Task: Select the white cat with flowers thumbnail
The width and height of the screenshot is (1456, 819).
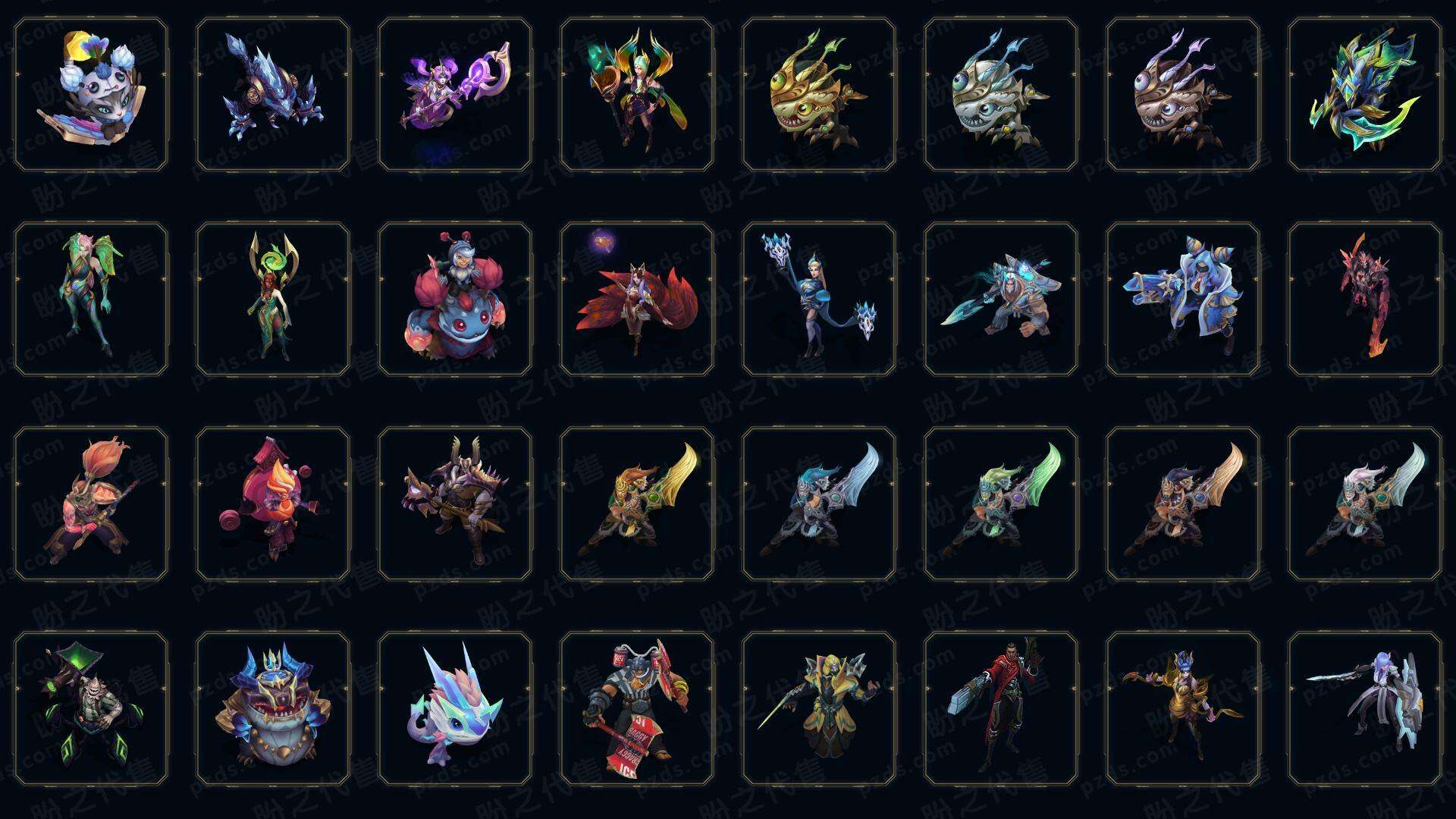Action: [91, 94]
